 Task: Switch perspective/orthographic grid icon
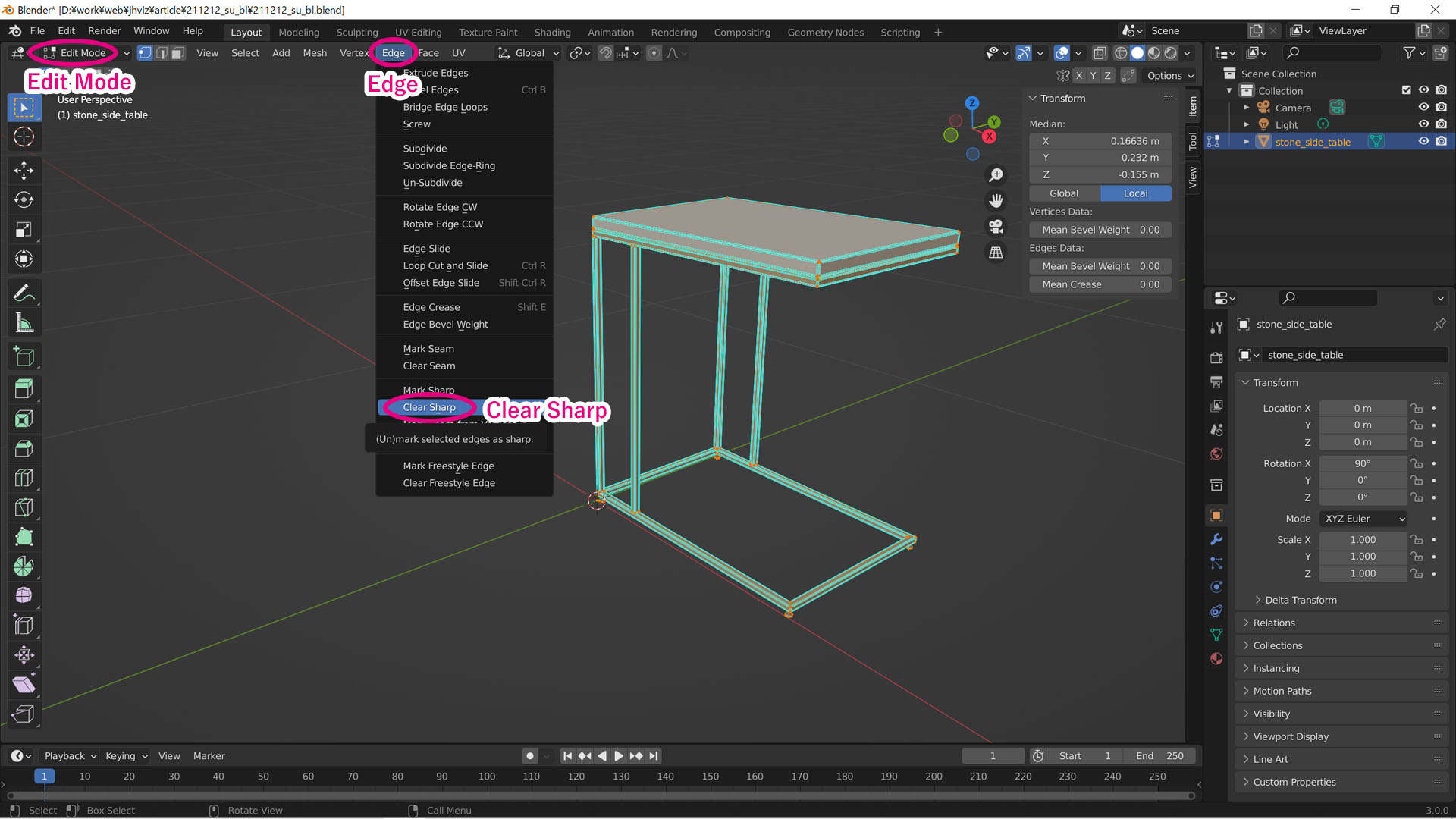pos(996,253)
